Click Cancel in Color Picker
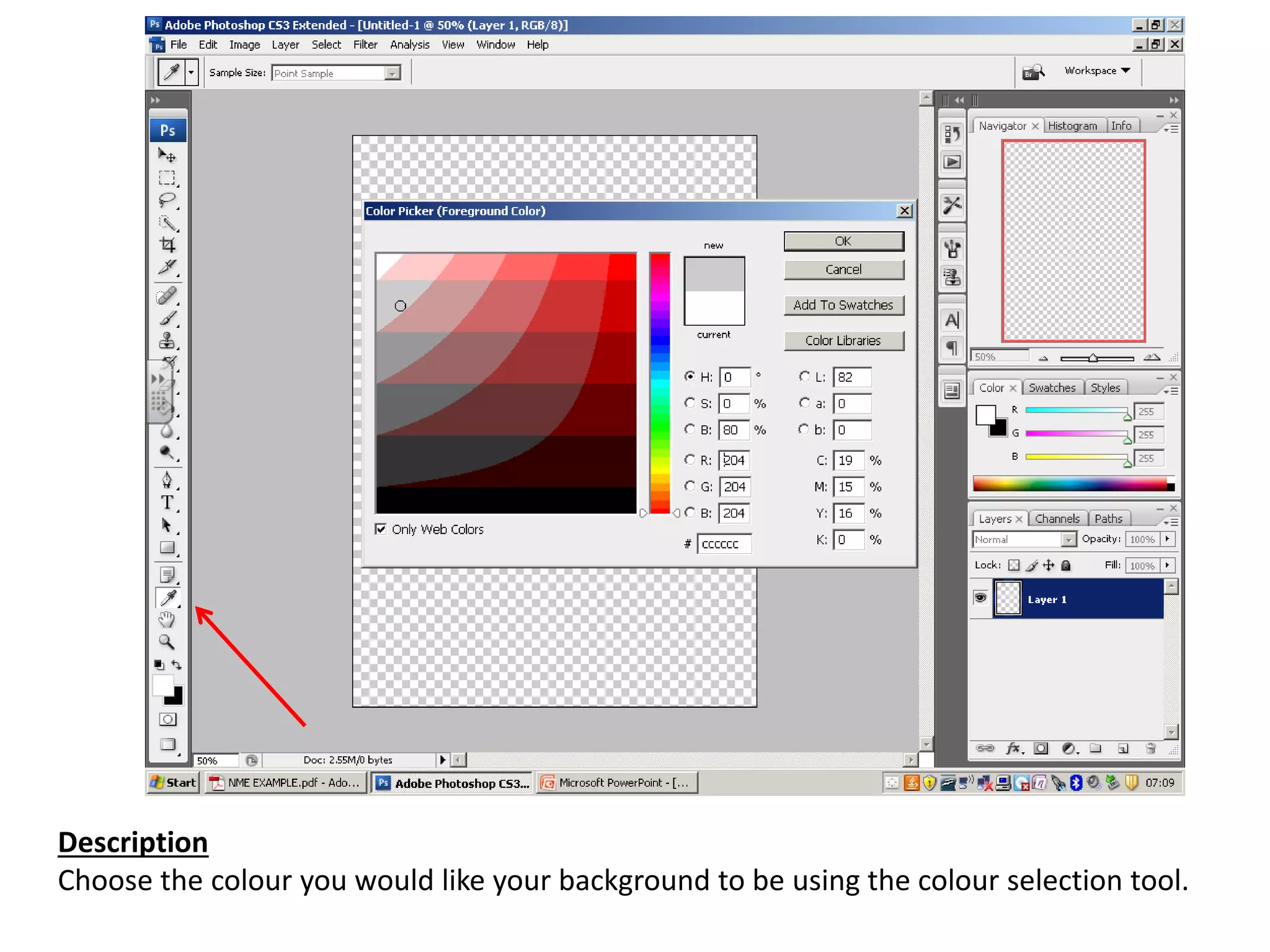1270x952 pixels. (843, 270)
